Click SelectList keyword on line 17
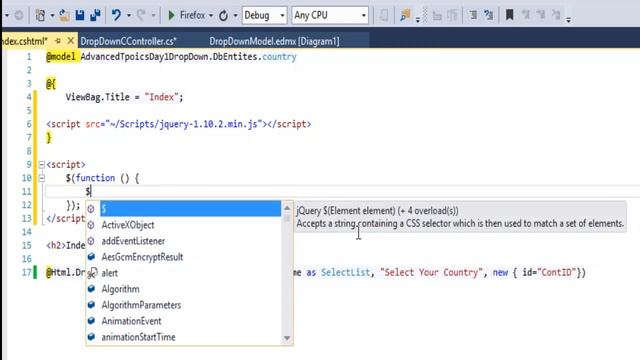The width and height of the screenshot is (640, 360). click(345, 272)
